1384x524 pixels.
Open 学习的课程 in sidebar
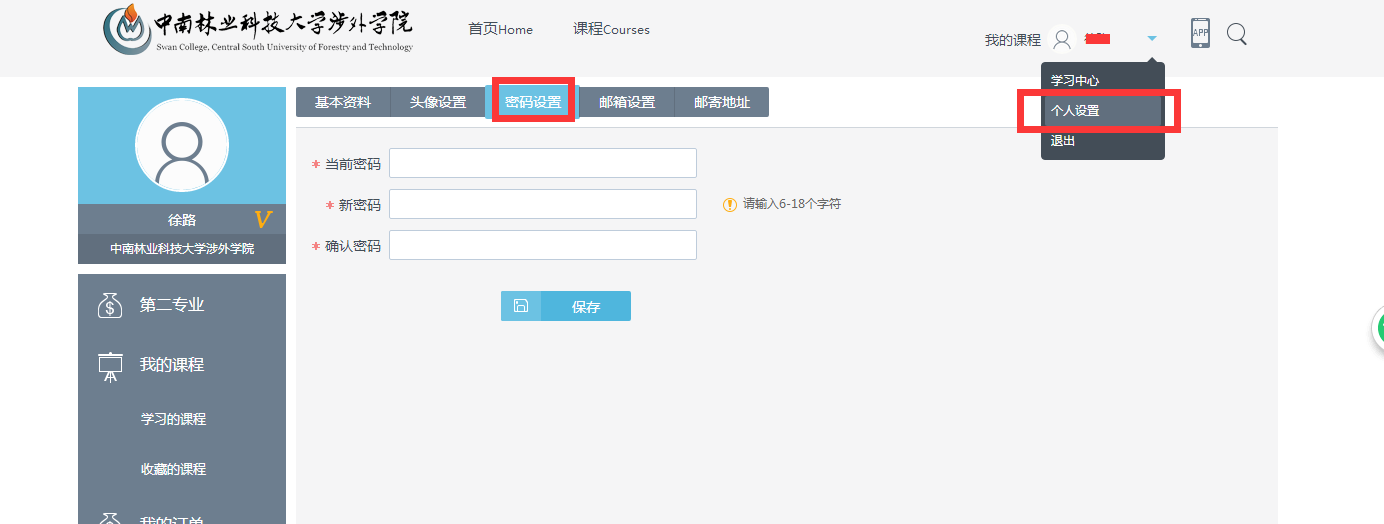pos(173,419)
